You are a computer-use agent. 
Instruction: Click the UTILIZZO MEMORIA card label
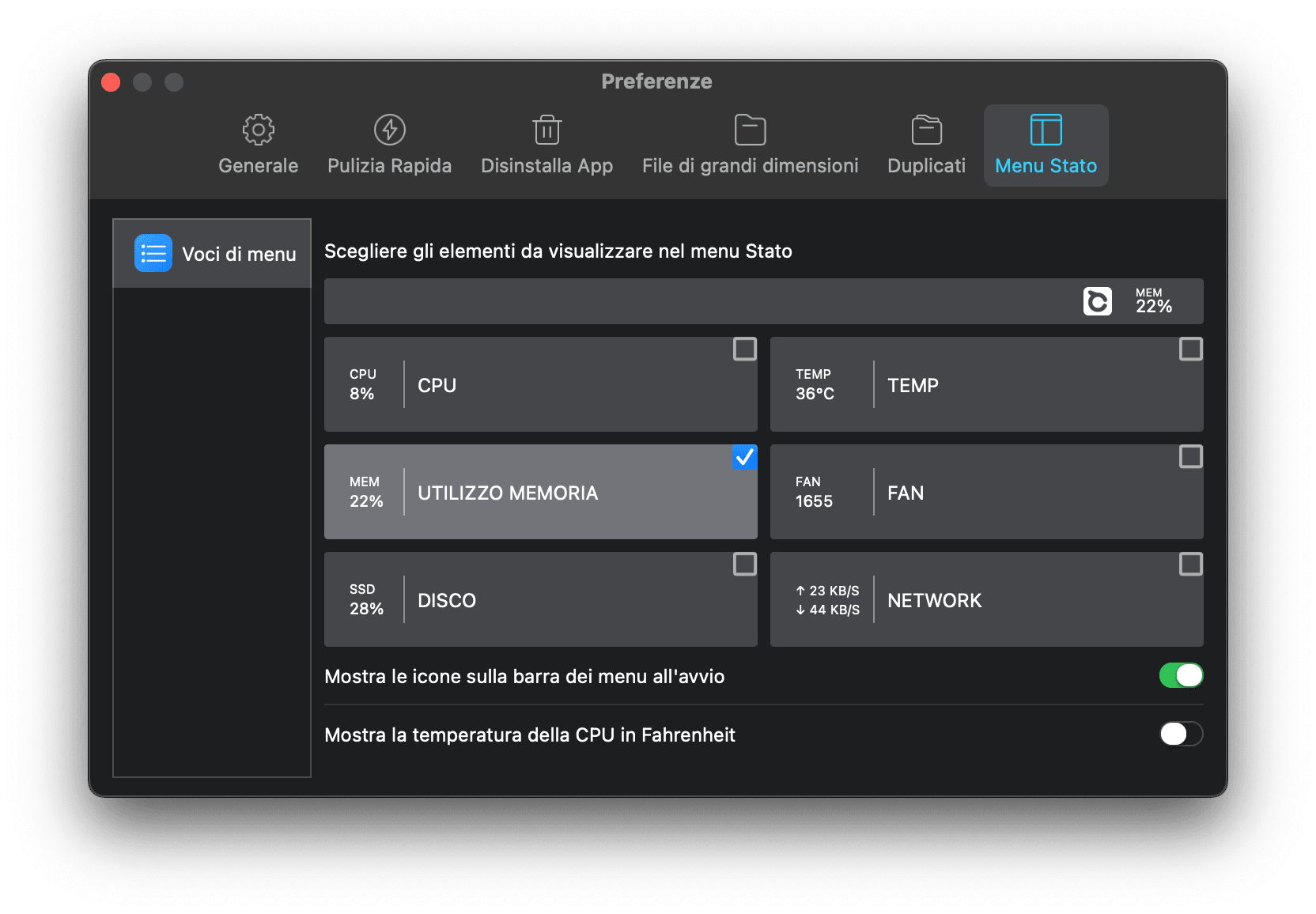coord(508,493)
